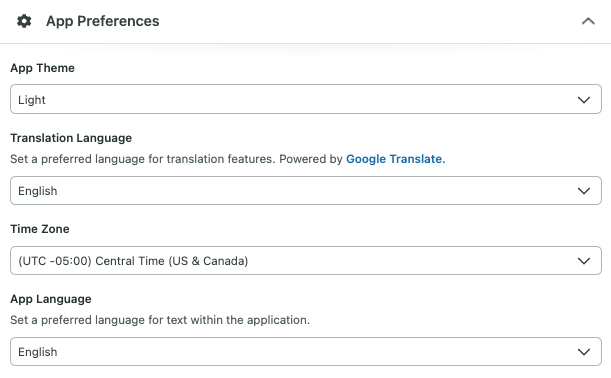Image resolution: width=611 pixels, height=378 pixels.
Task: Open the App Theme dropdown showing Light
Action: click(306, 99)
